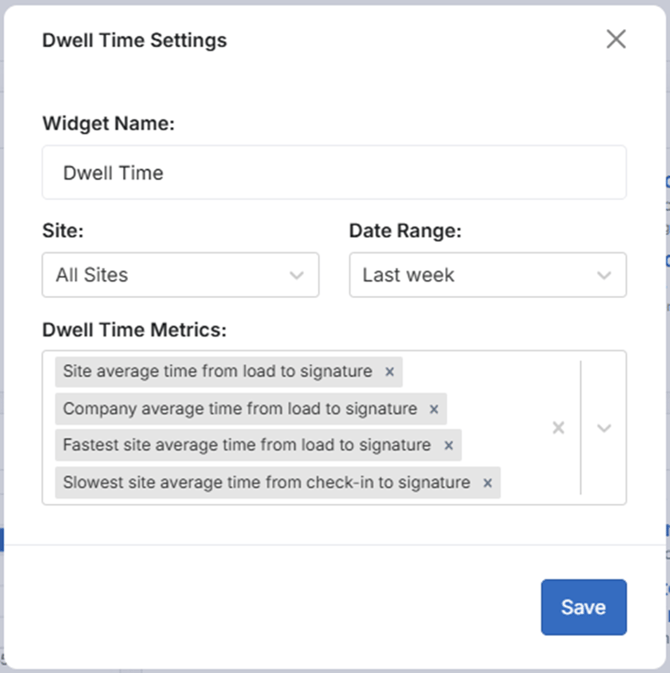Click the 'Fastest site average time' tag text

247,445
